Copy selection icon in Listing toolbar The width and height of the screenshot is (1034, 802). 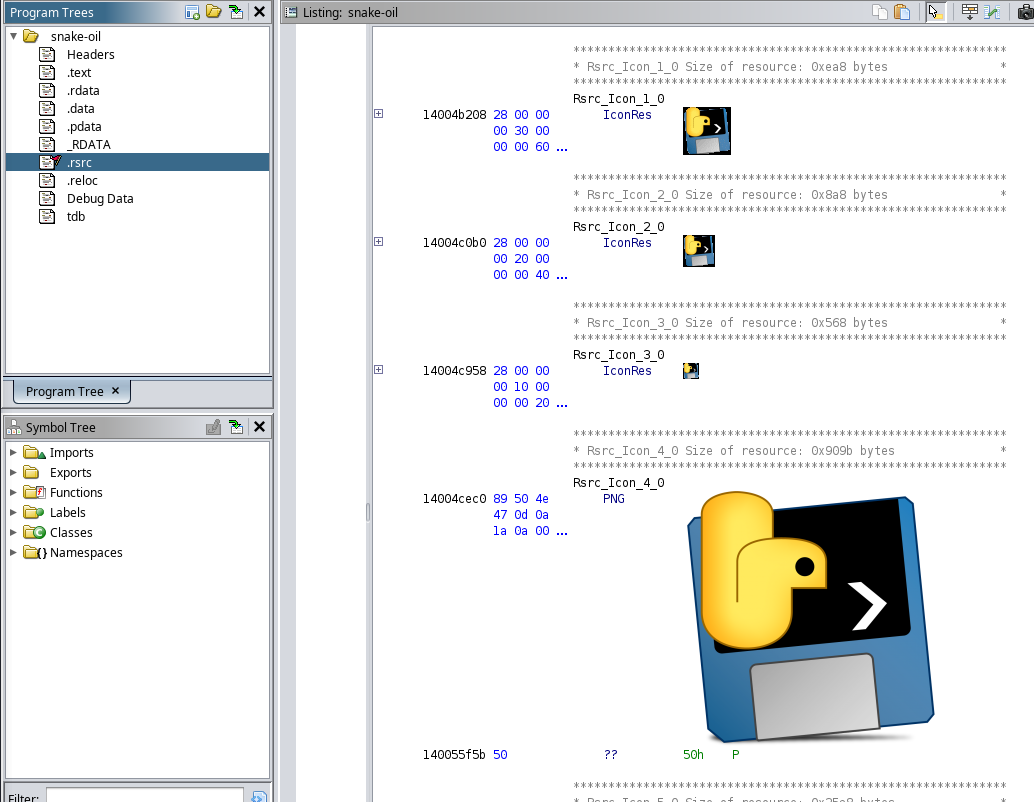(880, 12)
